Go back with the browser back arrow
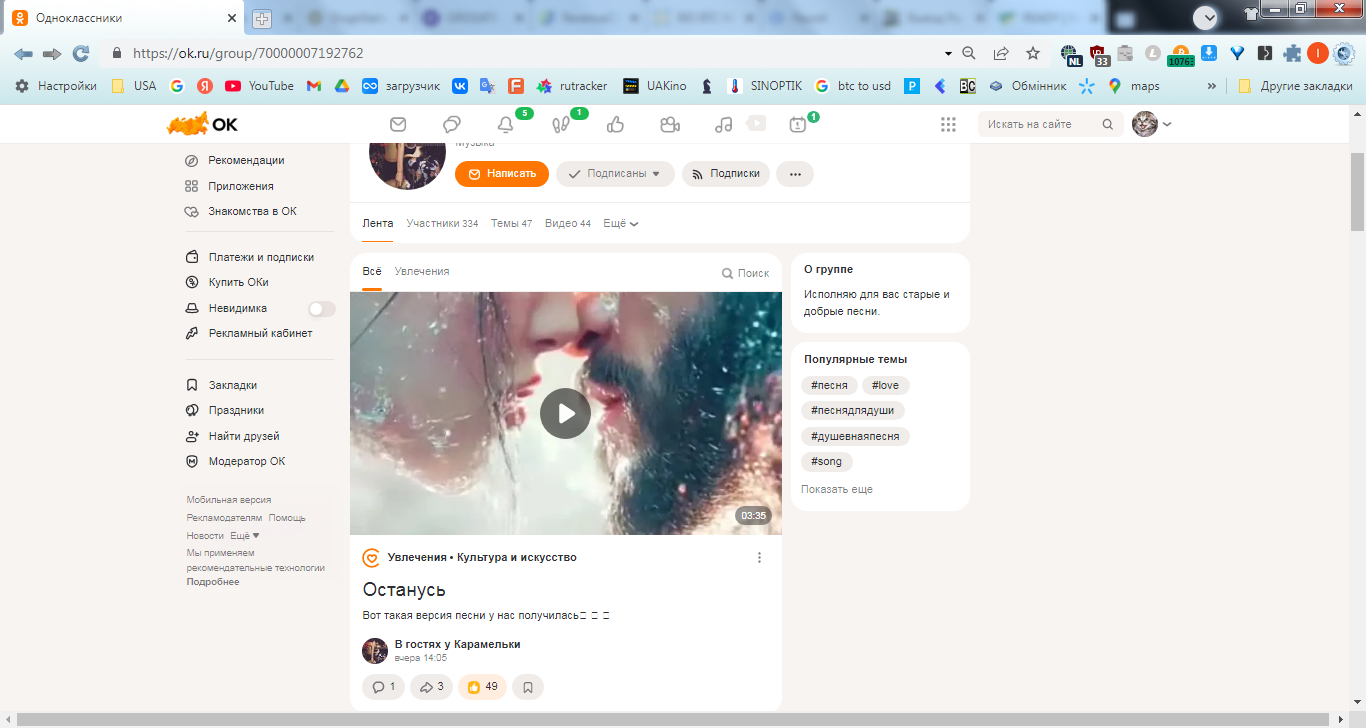 [x=23, y=53]
